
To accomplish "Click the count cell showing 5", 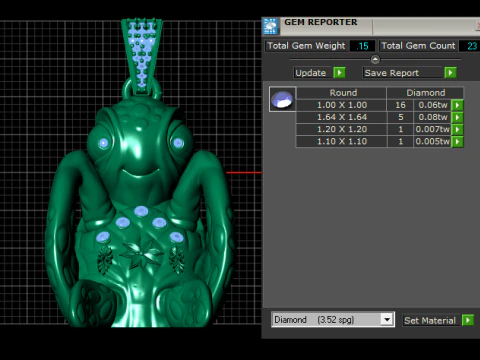I will point(400,117).
